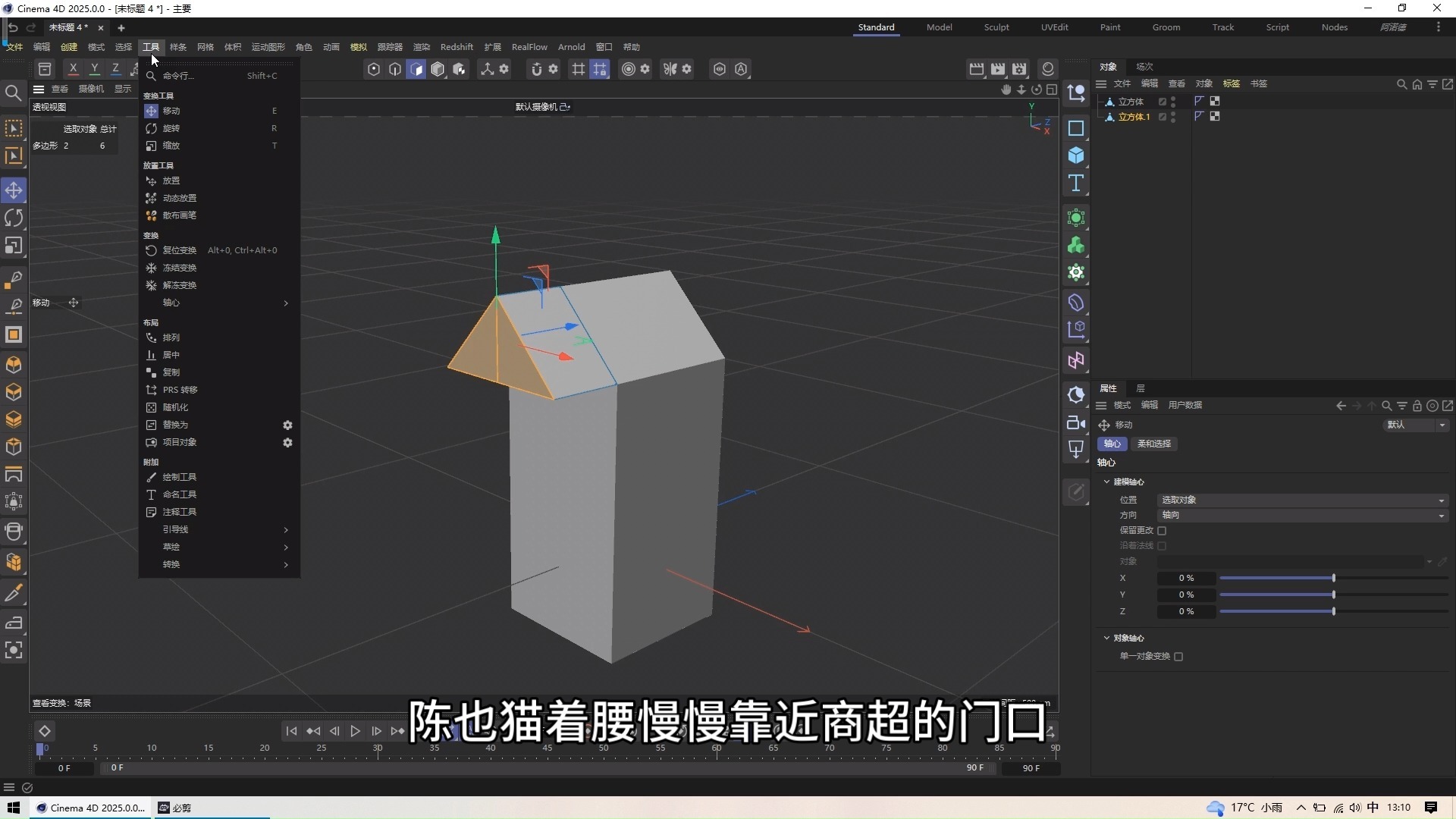Toggle the Axis mode icon in top toolbar
Image resolution: width=1456 pixels, height=819 pixels.
[488, 69]
